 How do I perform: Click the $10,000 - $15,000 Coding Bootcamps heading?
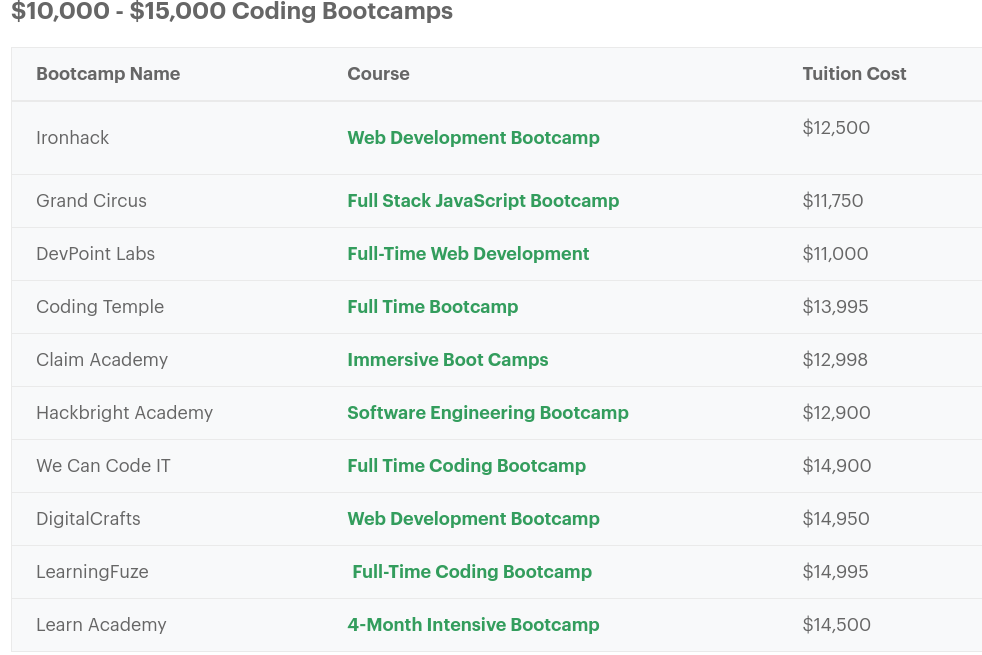coord(232,12)
